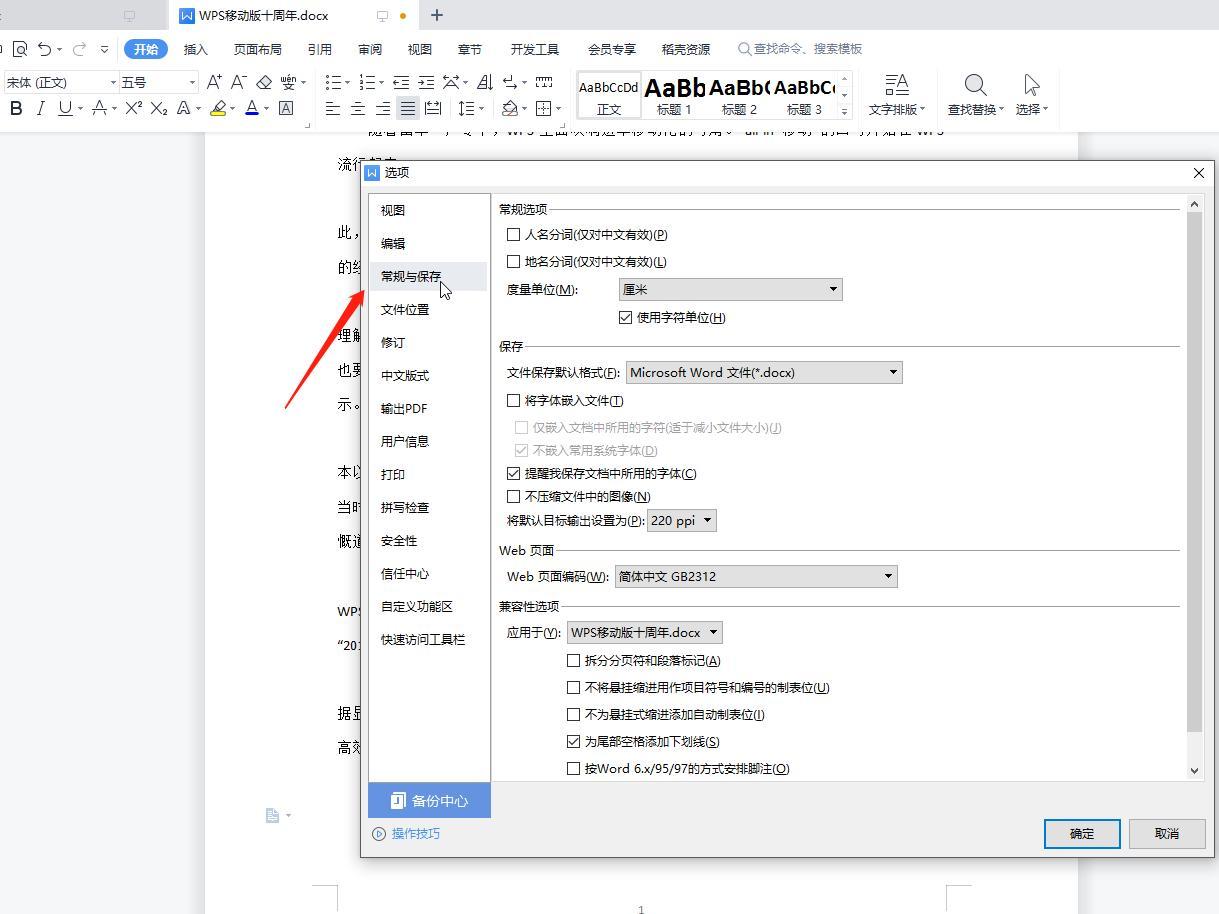
Task: Switch to the 页面布局 ribbon tab
Action: pyautogui.click(x=257, y=49)
